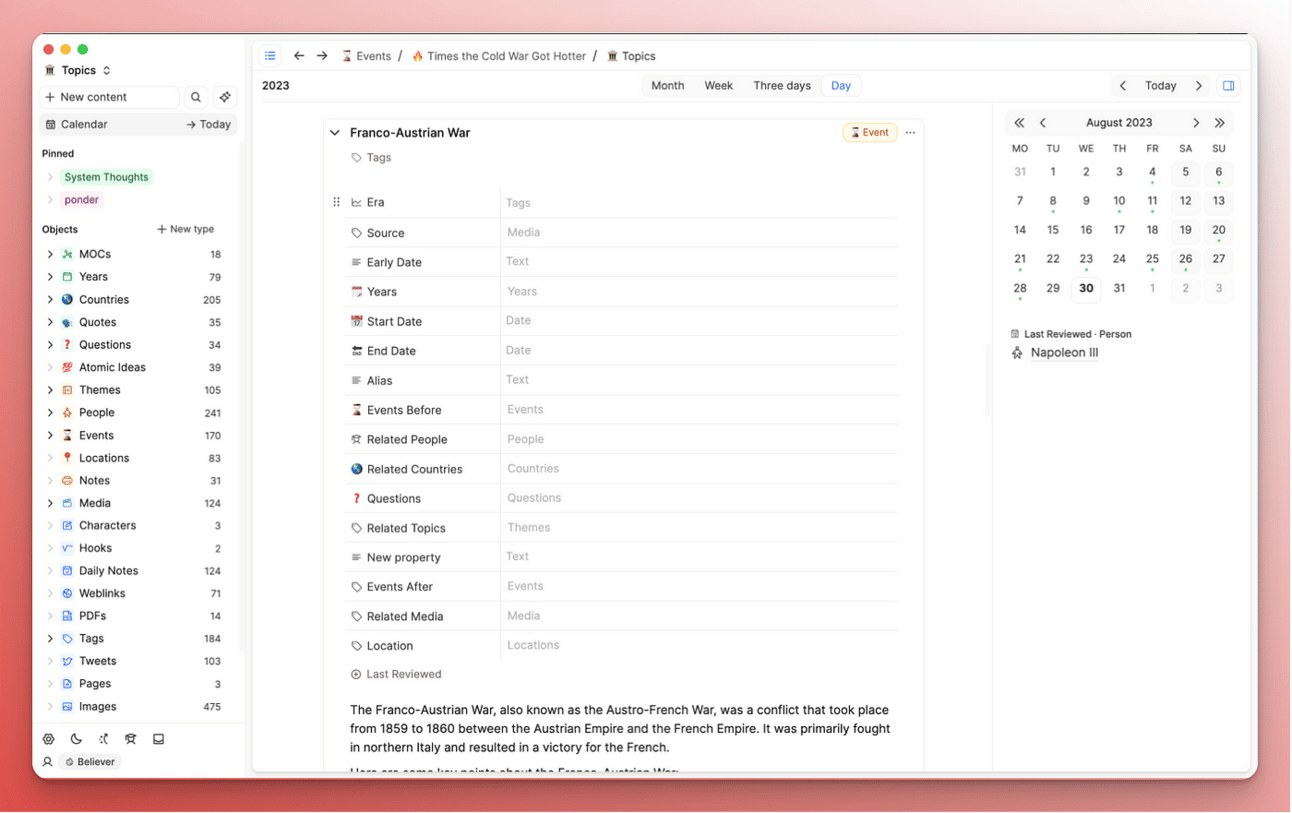
Task: Click the Questions icon in sidebar
Action: click(67, 345)
